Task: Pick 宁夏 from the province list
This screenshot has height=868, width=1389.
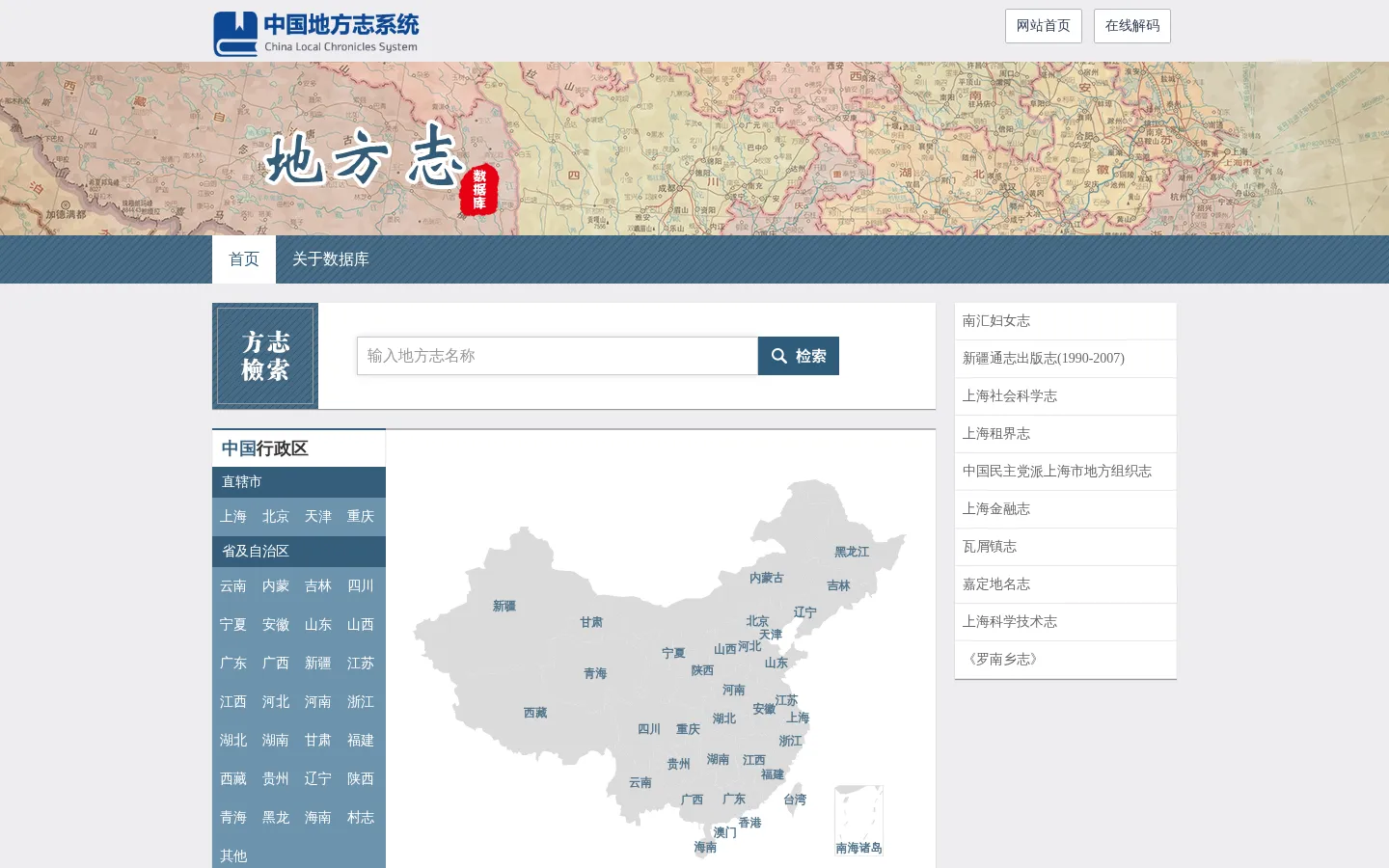Action: (233, 625)
